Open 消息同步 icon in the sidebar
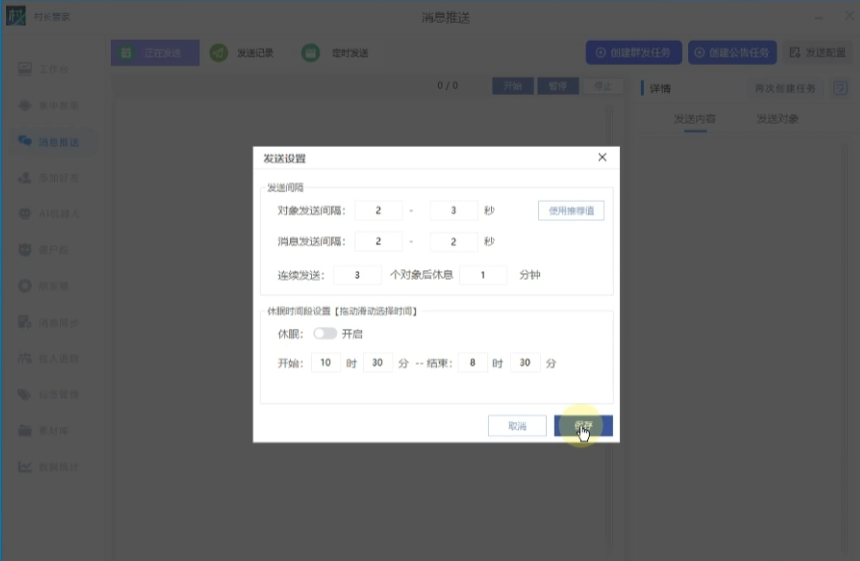 25,322
